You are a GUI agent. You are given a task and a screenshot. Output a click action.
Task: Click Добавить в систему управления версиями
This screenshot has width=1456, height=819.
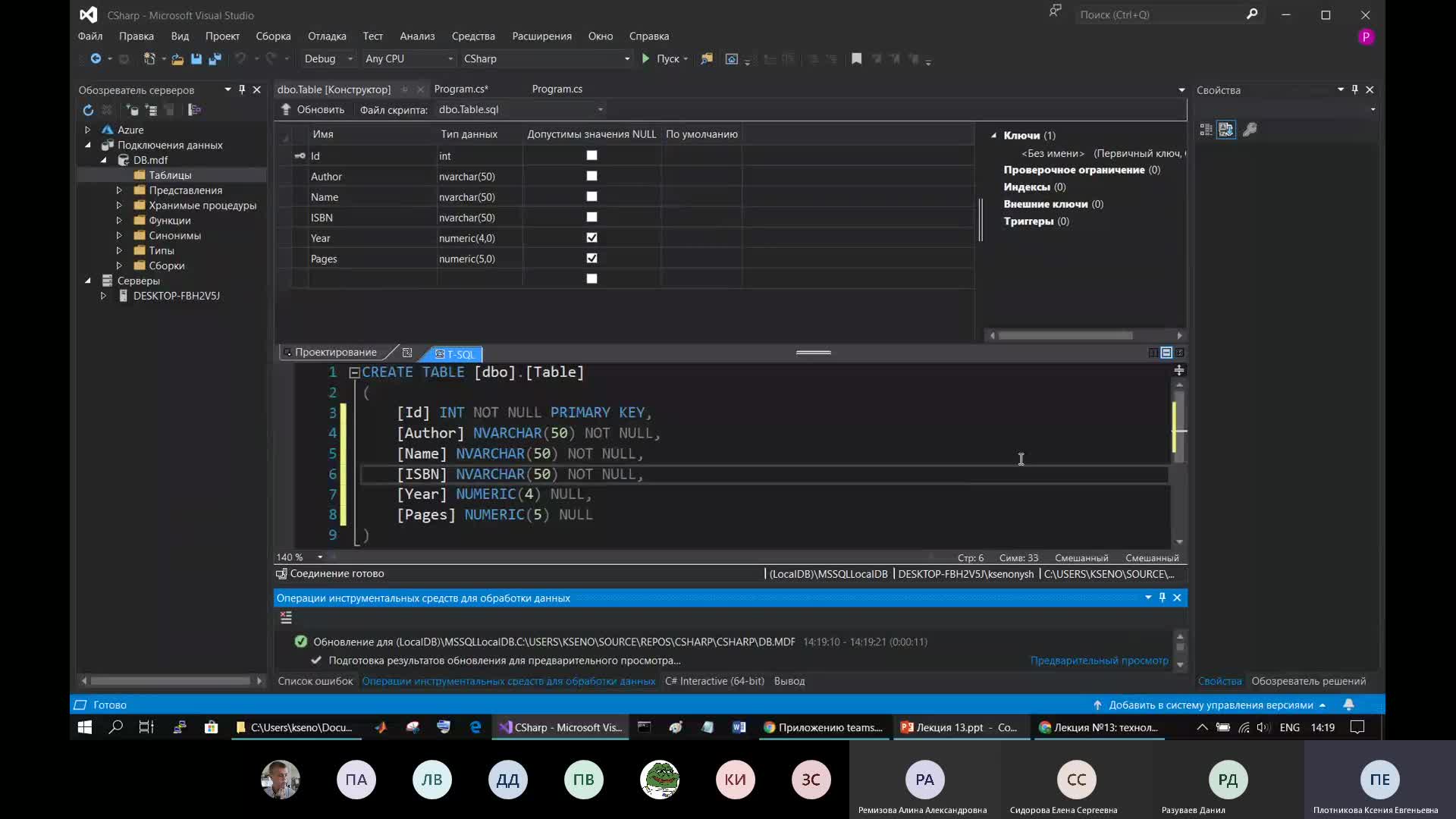click(1210, 704)
